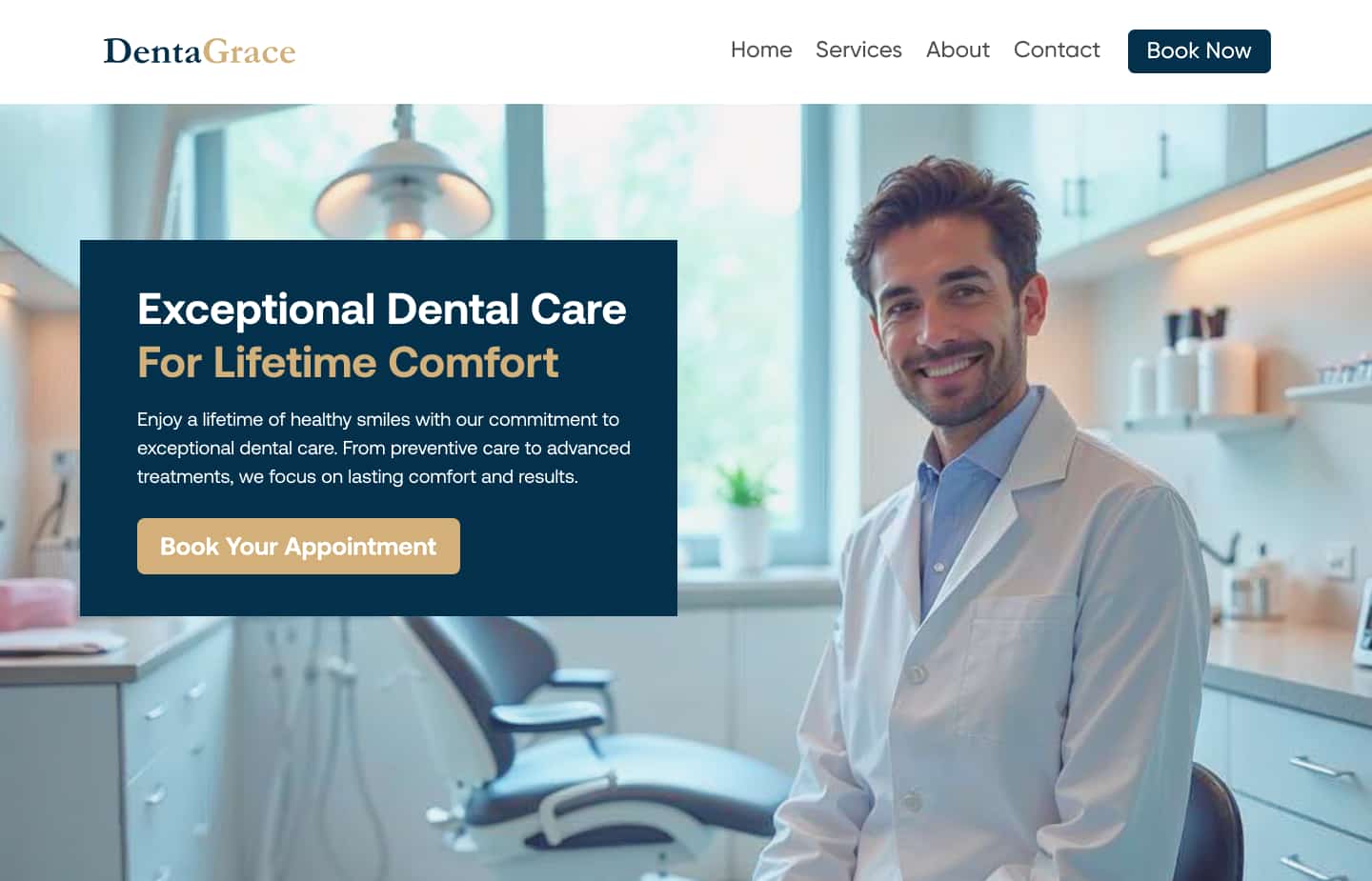1372x881 pixels.
Task: Click Book Your Appointment button
Action: 298,546
